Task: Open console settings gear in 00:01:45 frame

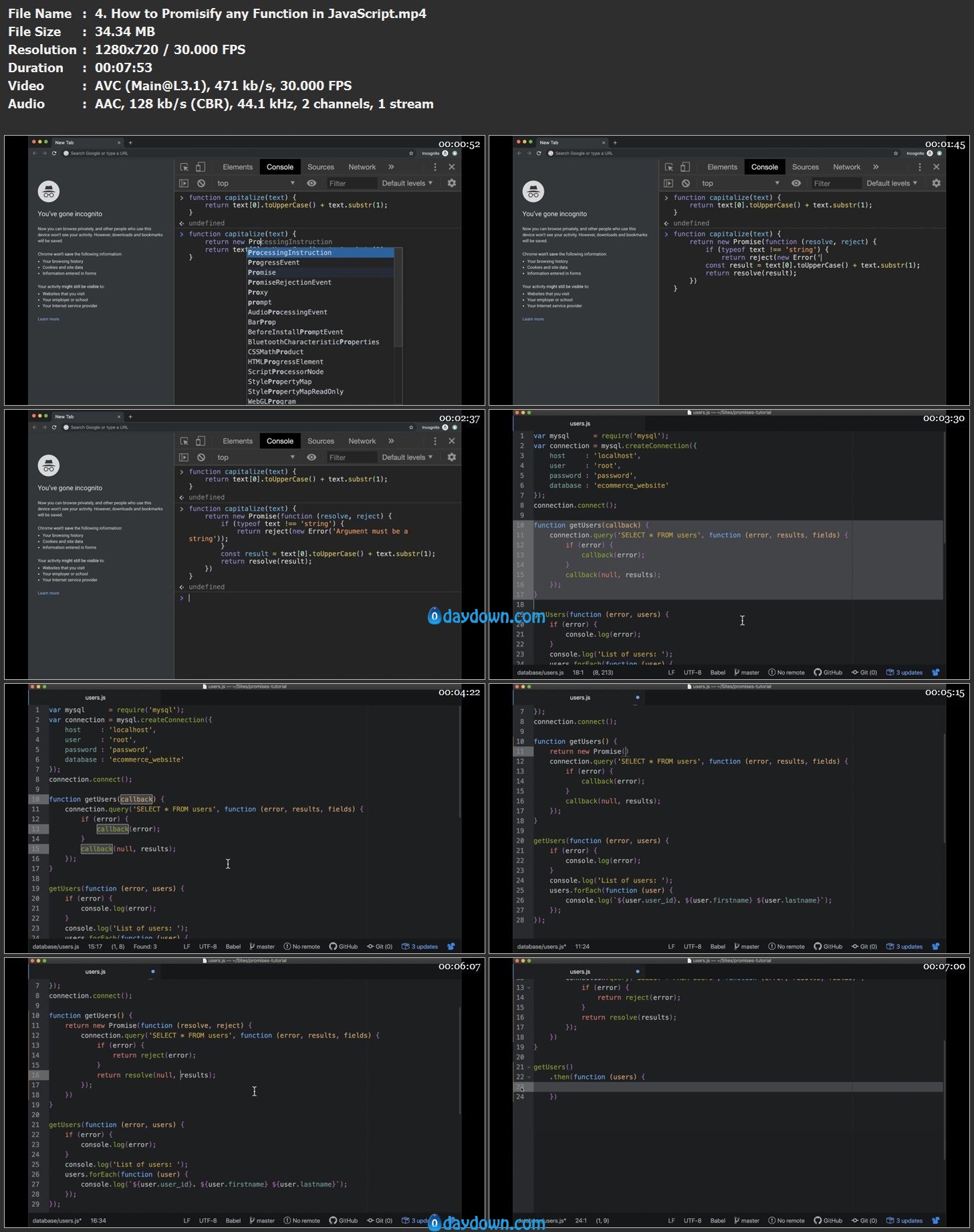Action: tap(937, 183)
